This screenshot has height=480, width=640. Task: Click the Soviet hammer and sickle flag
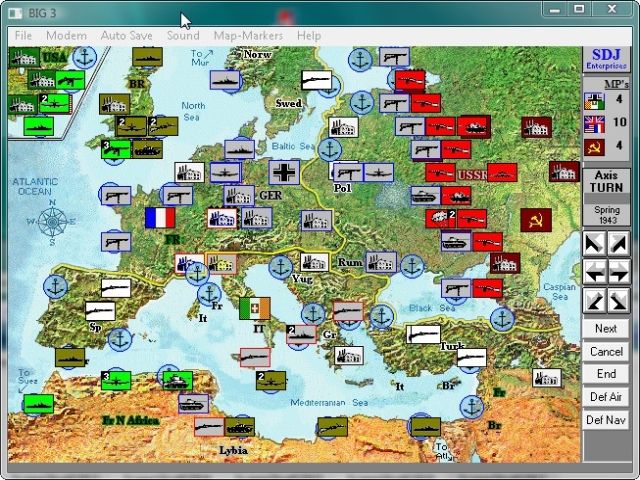(535, 220)
